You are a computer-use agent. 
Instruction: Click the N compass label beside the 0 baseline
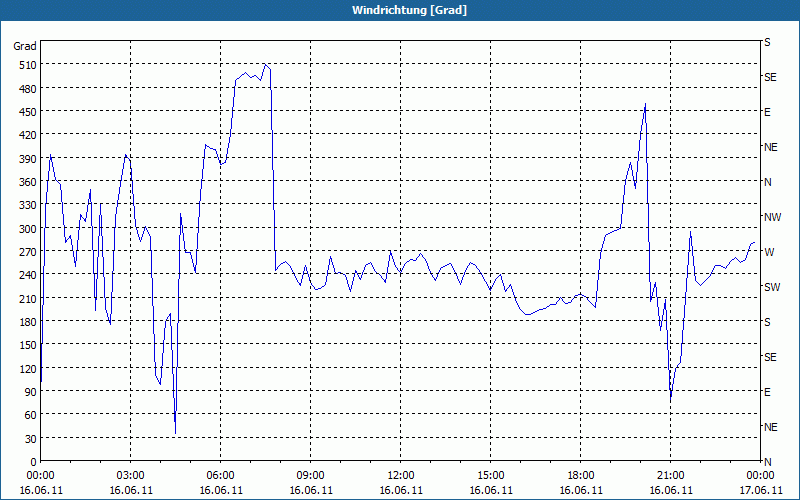pyautogui.click(x=767, y=462)
